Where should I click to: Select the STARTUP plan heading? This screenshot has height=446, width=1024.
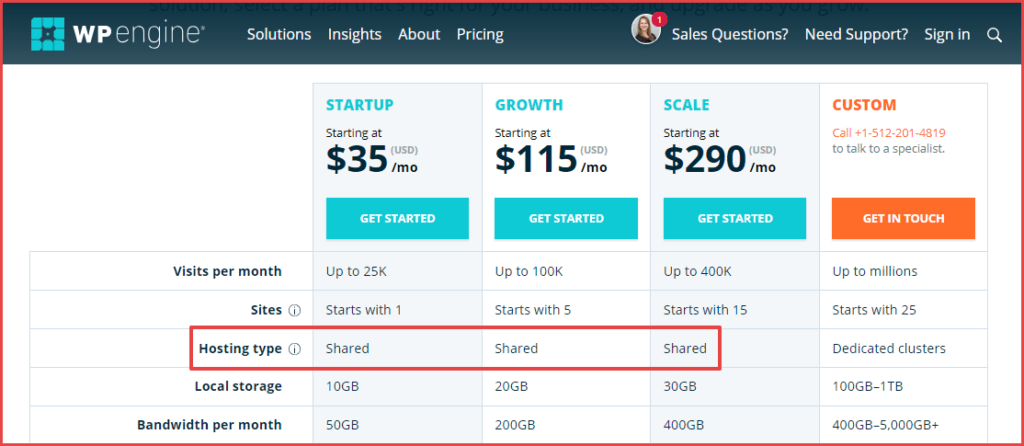360,104
